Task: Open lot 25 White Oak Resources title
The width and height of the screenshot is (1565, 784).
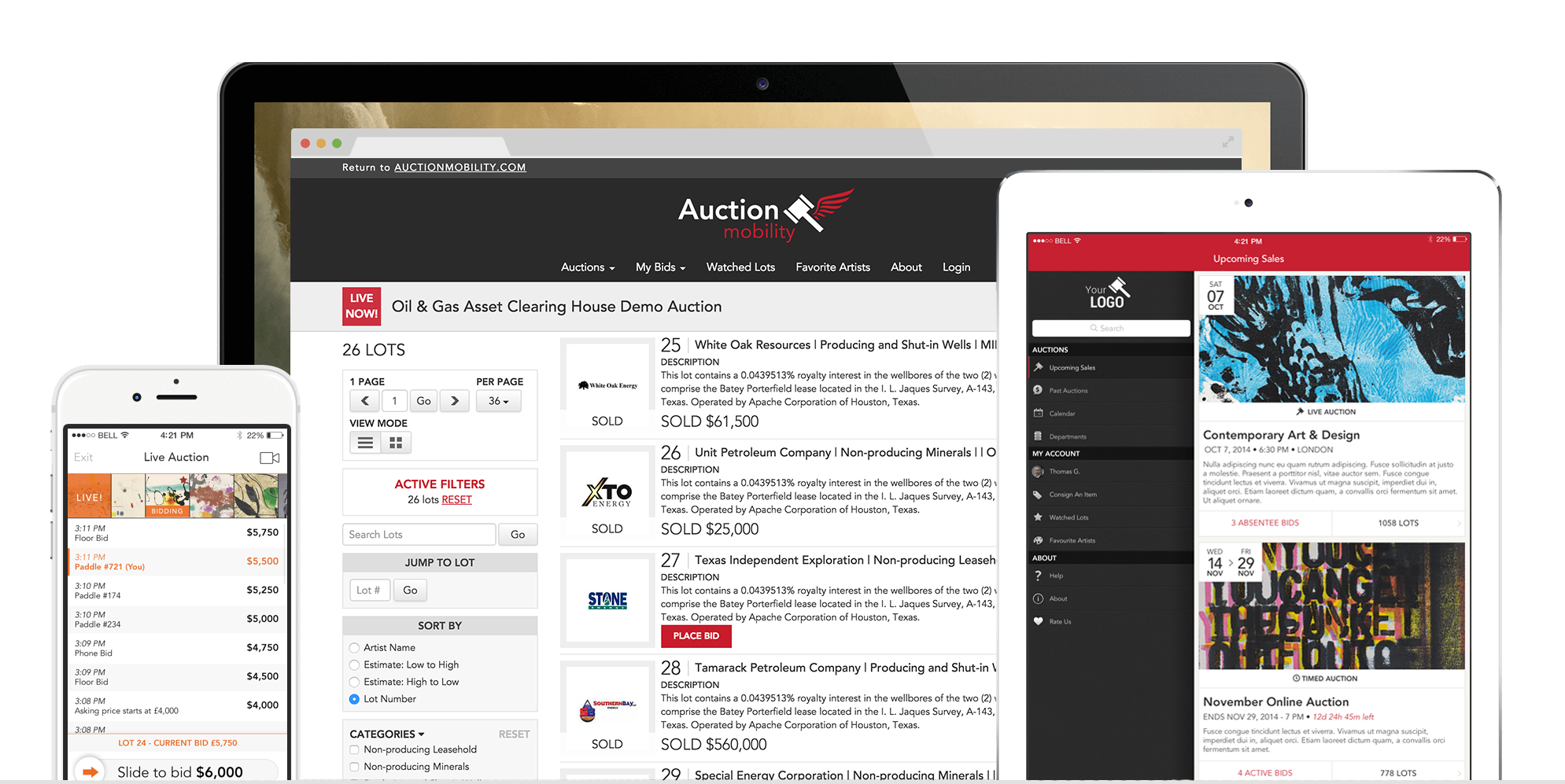Action: tap(845, 345)
